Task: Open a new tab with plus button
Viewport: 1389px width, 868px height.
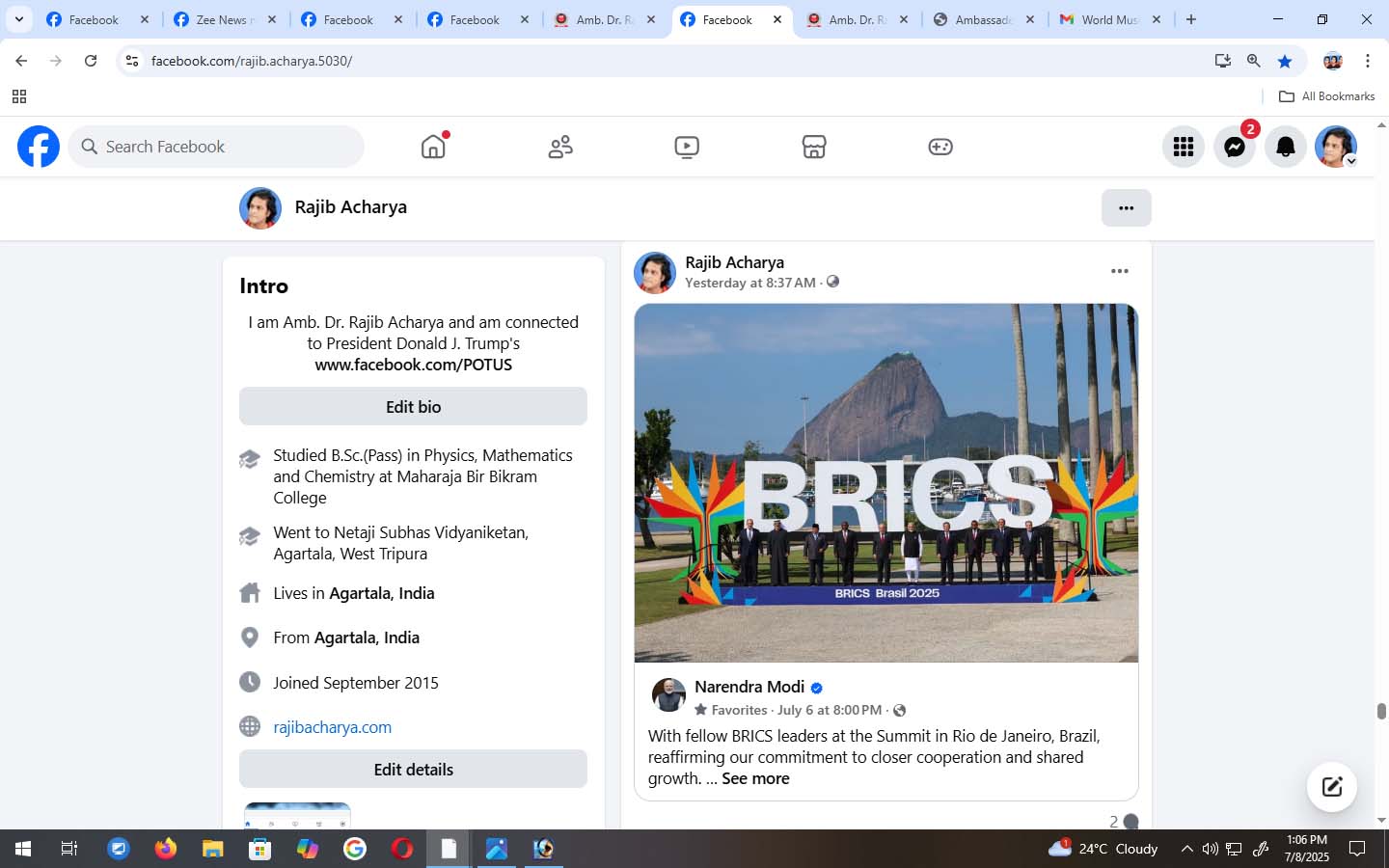Action: [x=1191, y=19]
